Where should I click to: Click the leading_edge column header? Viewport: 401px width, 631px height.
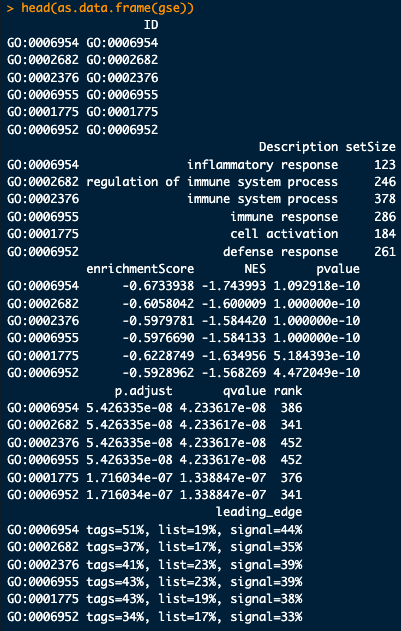pos(259,513)
